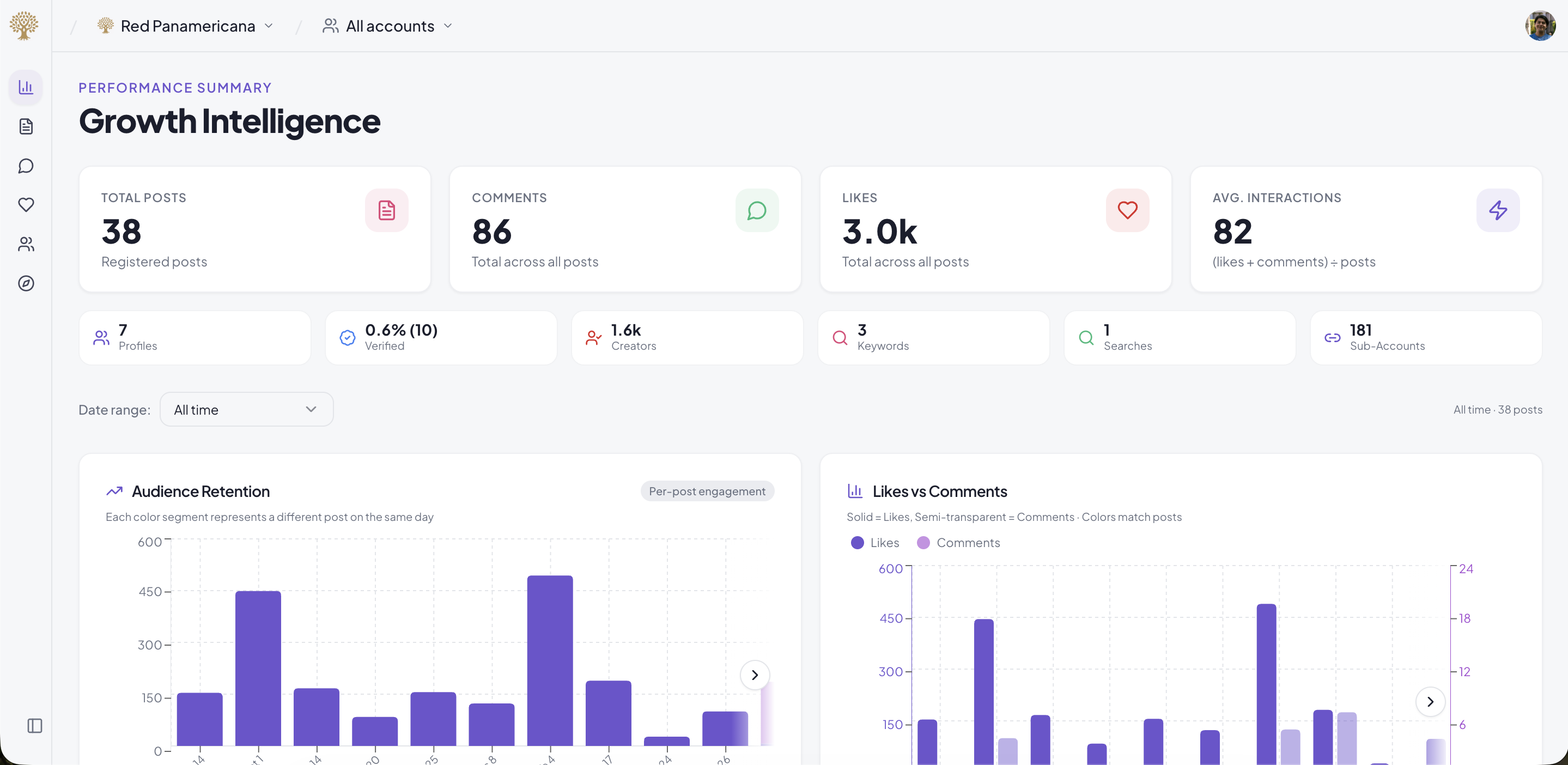Click the tallest bar in Audience Retention chart
Viewport: 1568px width, 765px height.
point(550,660)
